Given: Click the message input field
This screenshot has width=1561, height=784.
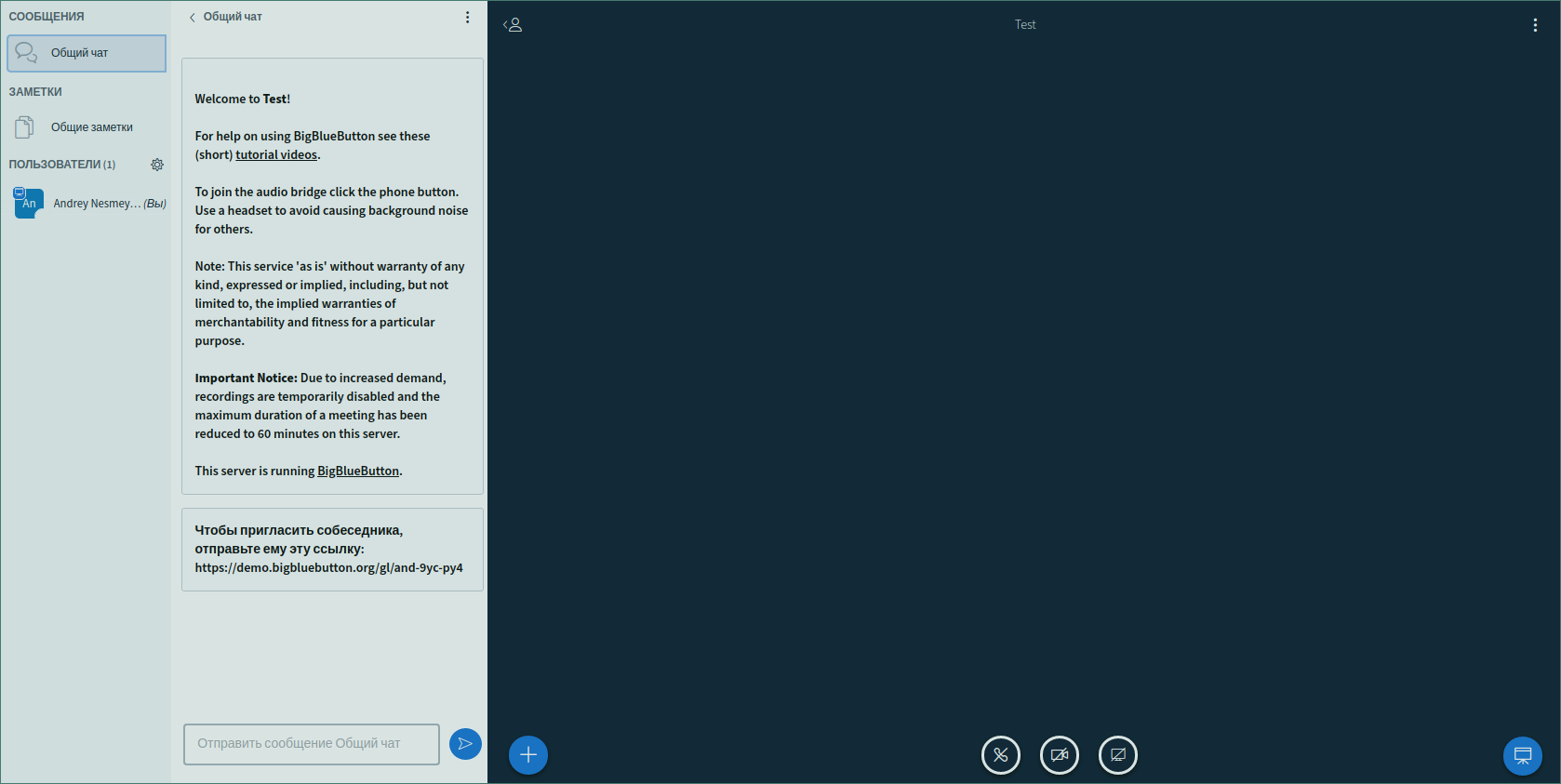Looking at the screenshot, I should (x=311, y=744).
